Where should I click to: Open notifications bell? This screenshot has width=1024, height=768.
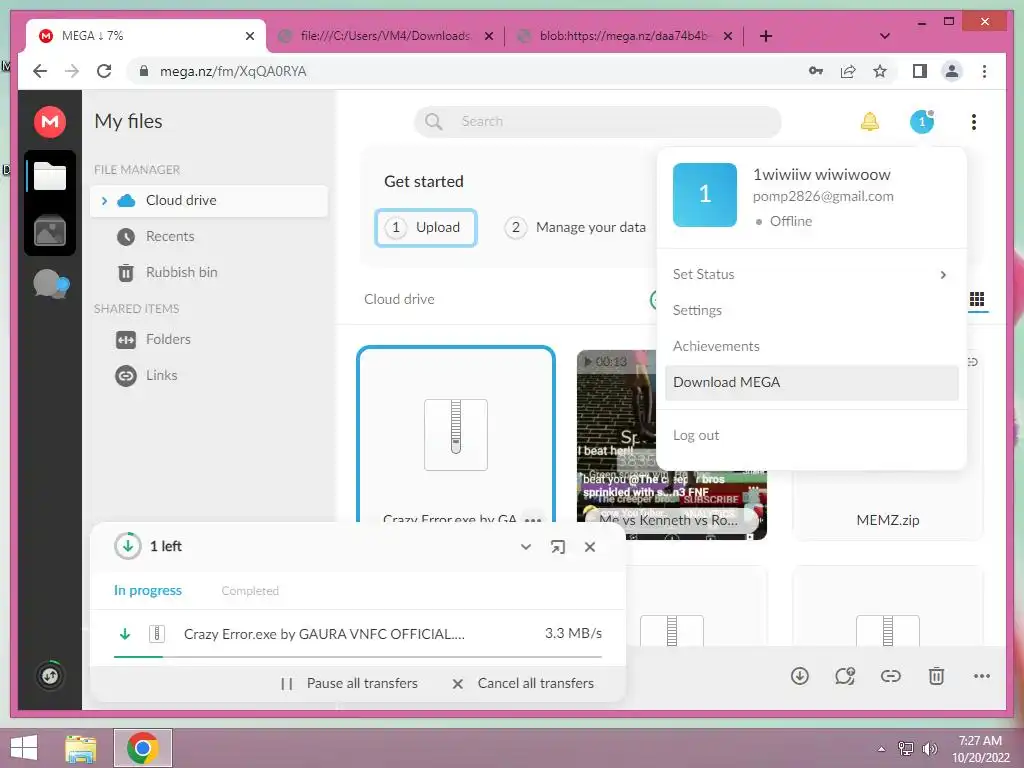tap(869, 121)
